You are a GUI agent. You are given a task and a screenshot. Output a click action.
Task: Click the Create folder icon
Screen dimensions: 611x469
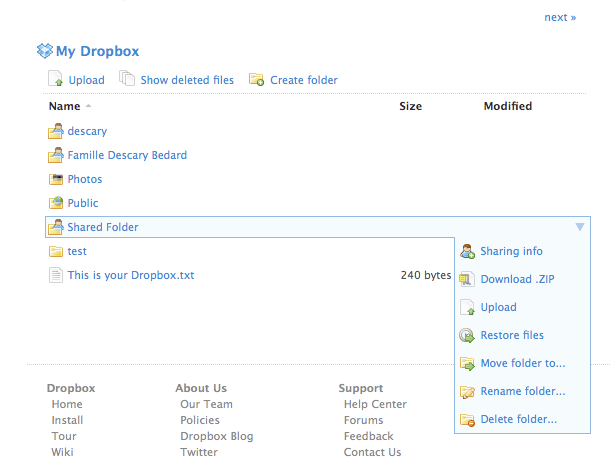tap(256, 80)
